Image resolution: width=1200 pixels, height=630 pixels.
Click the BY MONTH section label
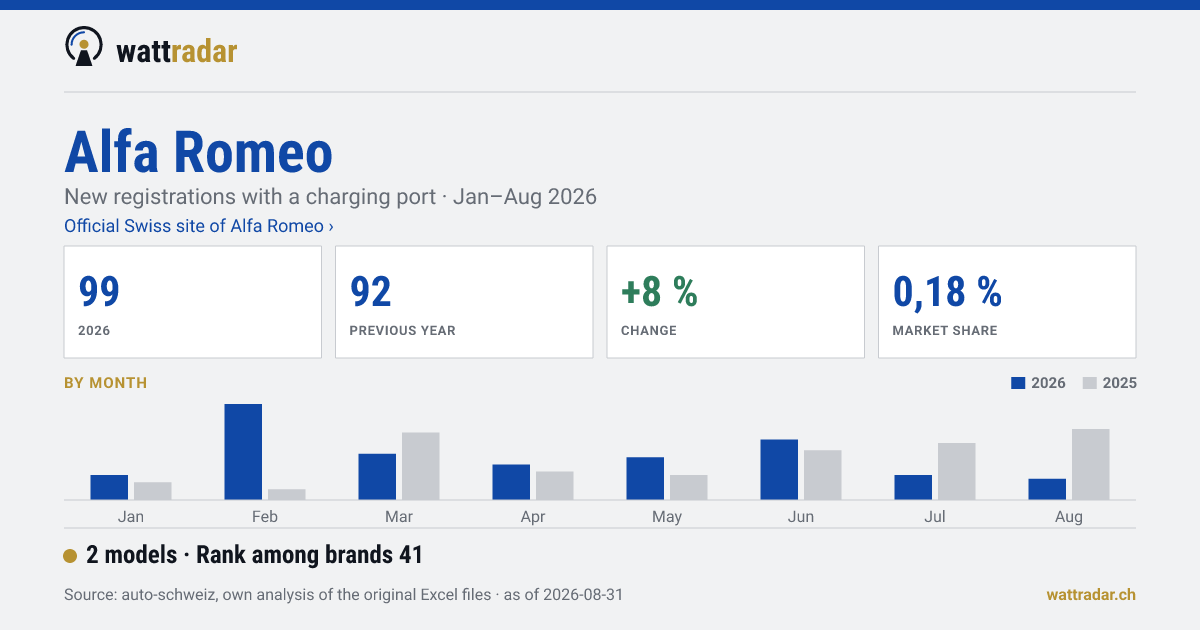pyautogui.click(x=105, y=383)
